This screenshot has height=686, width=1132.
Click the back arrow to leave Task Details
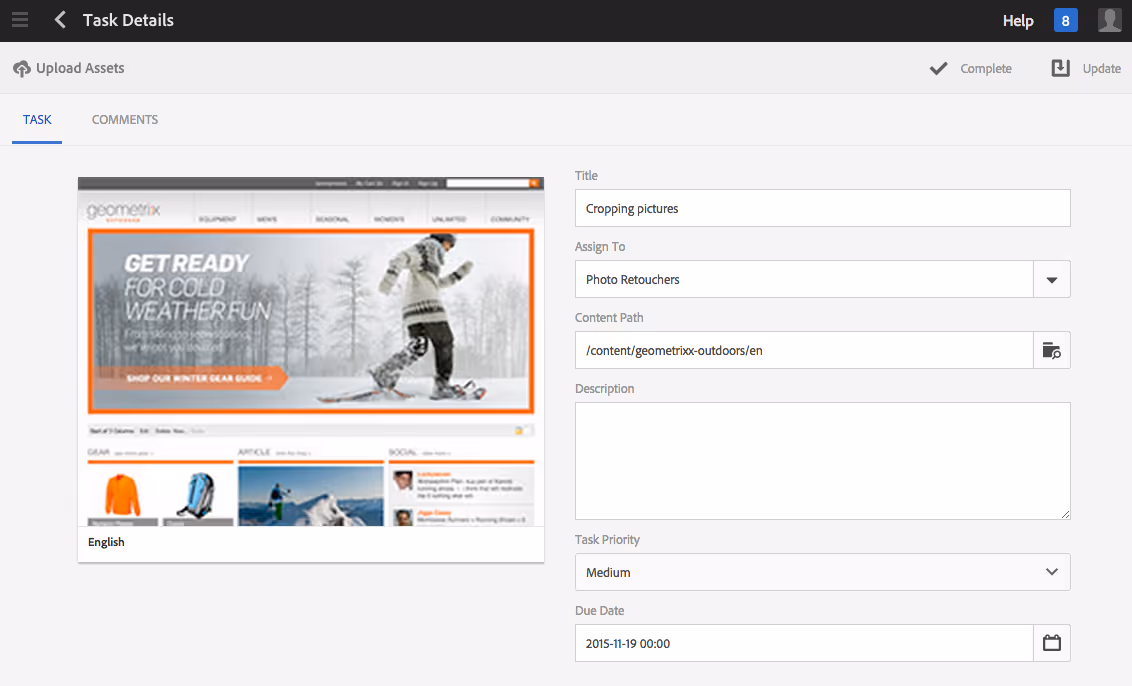pos(59,19)
